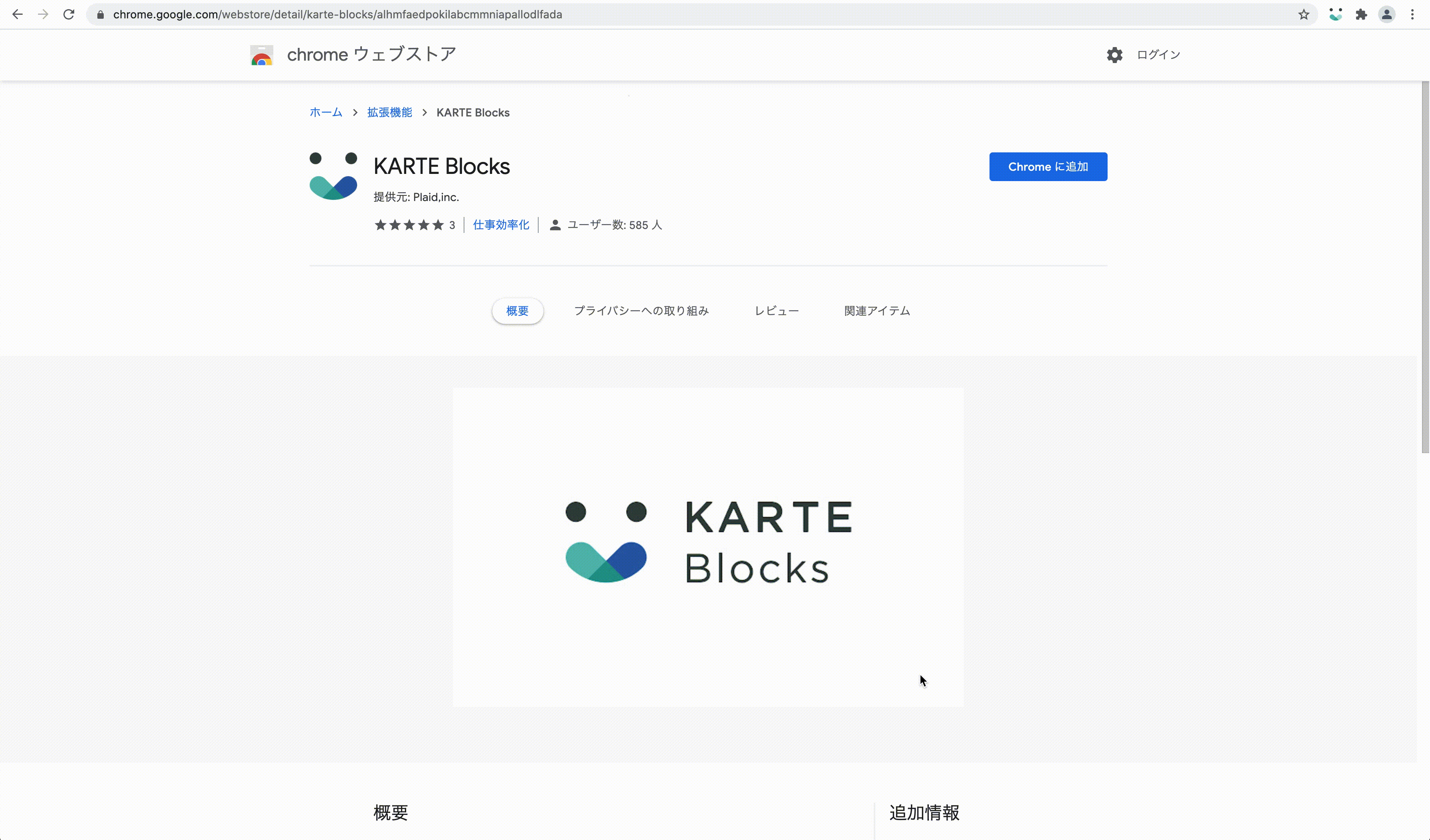
Task: Click the page vertical scrollbar
Action: [x=1425, y=266]
